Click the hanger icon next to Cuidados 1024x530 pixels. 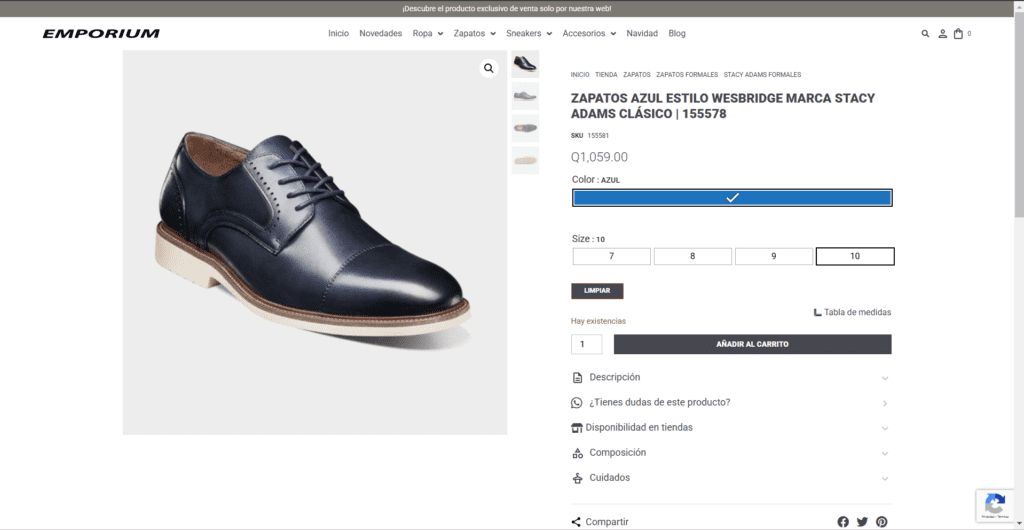(x=577, y=478)
